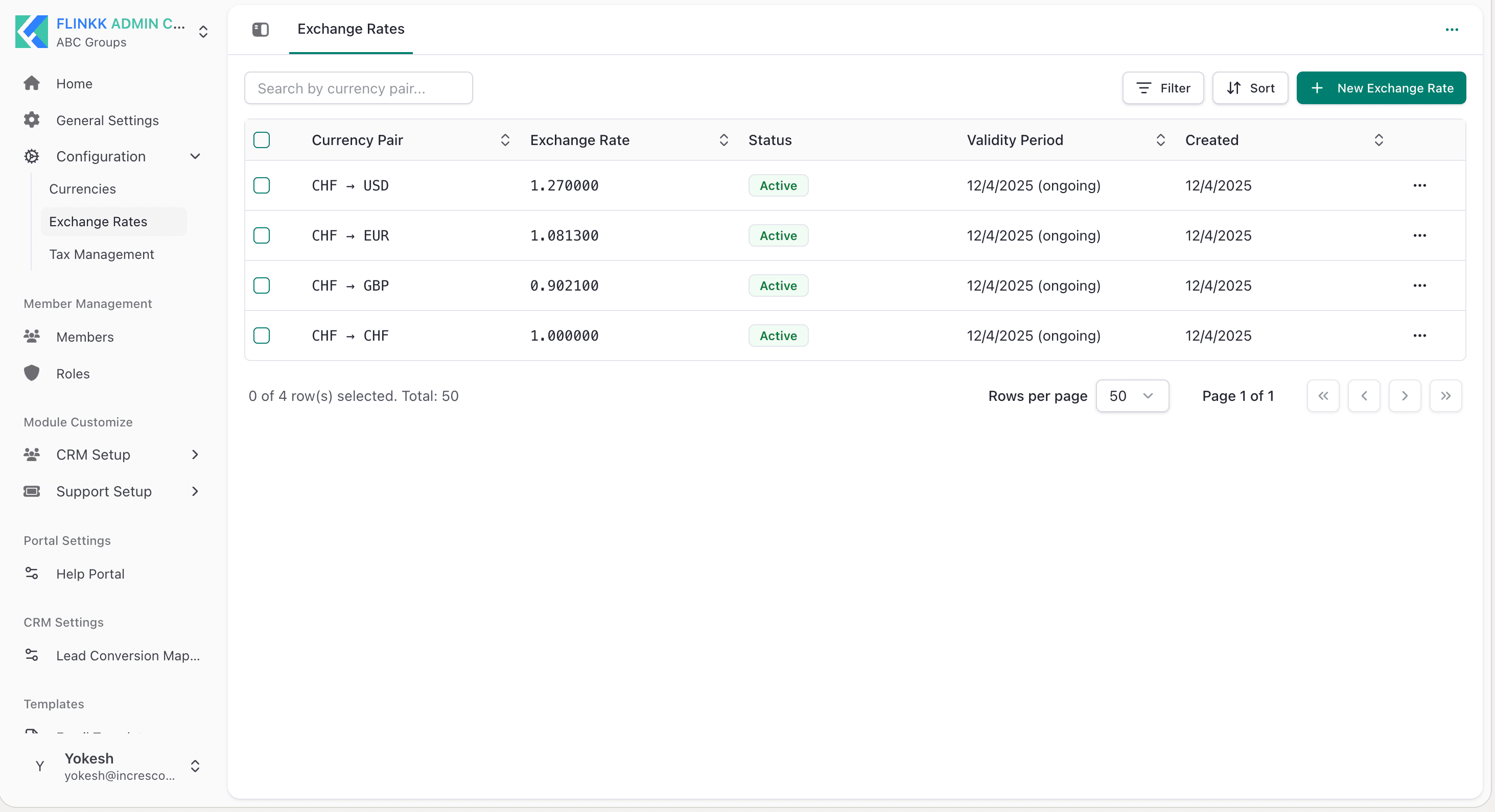Select the CHF → GBP row checkbox

tap(262, 285)
